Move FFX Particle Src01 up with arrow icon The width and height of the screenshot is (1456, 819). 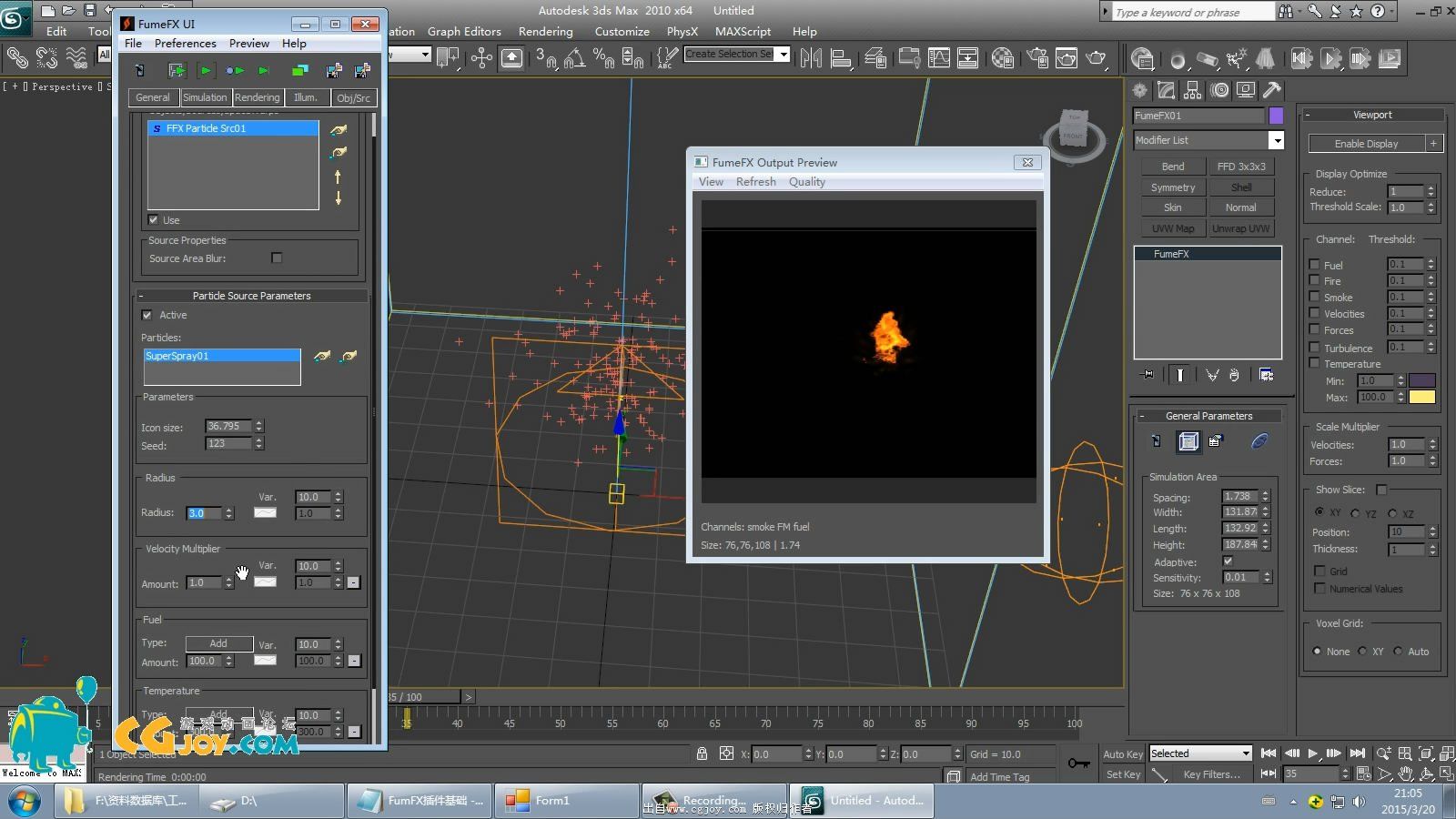pos(339,177)
